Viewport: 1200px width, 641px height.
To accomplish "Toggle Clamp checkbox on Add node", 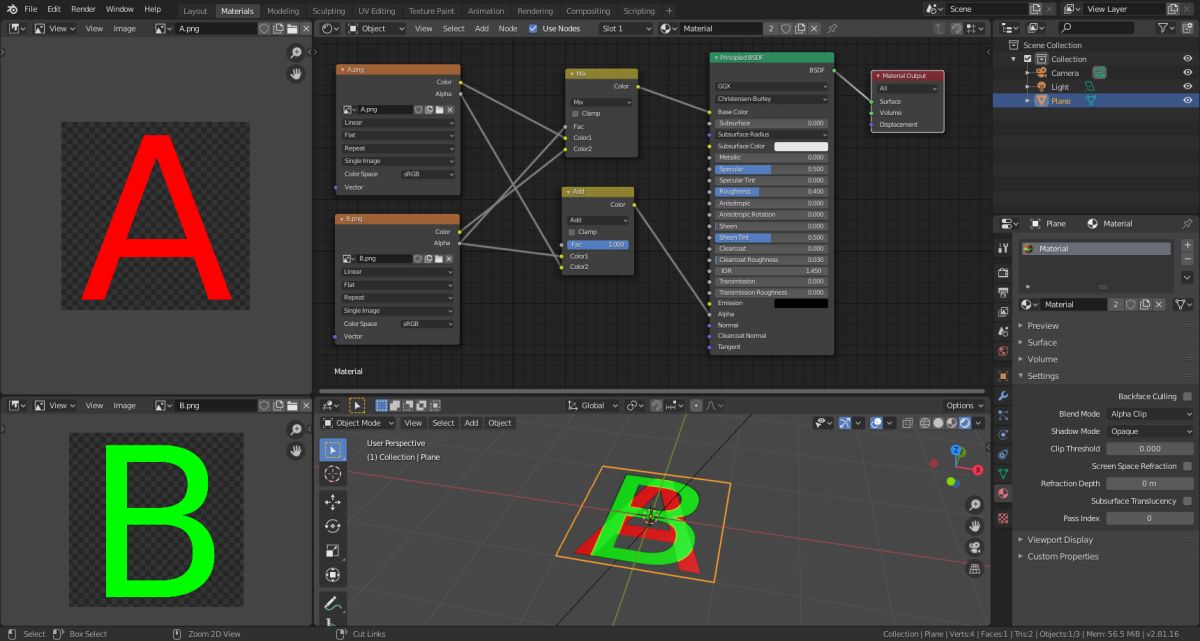I will (573, 232).
